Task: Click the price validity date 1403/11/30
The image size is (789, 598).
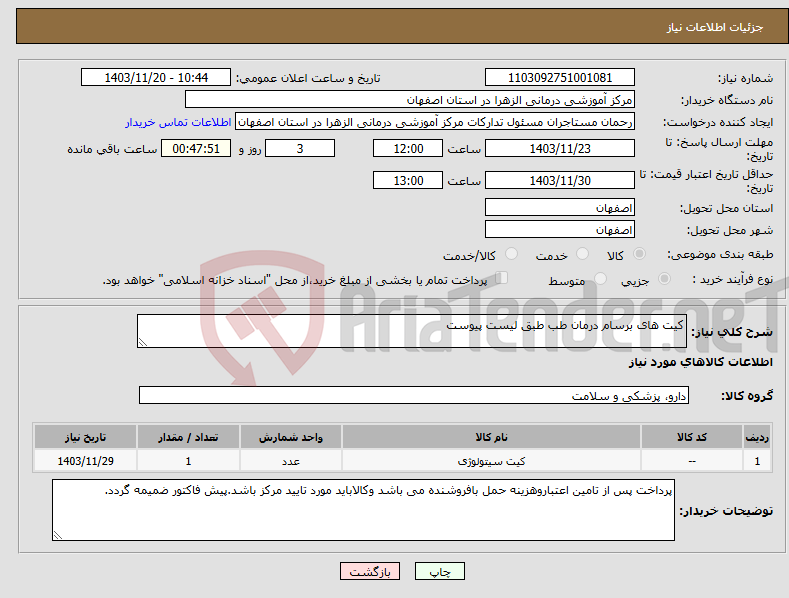Action: click(560, 180)
